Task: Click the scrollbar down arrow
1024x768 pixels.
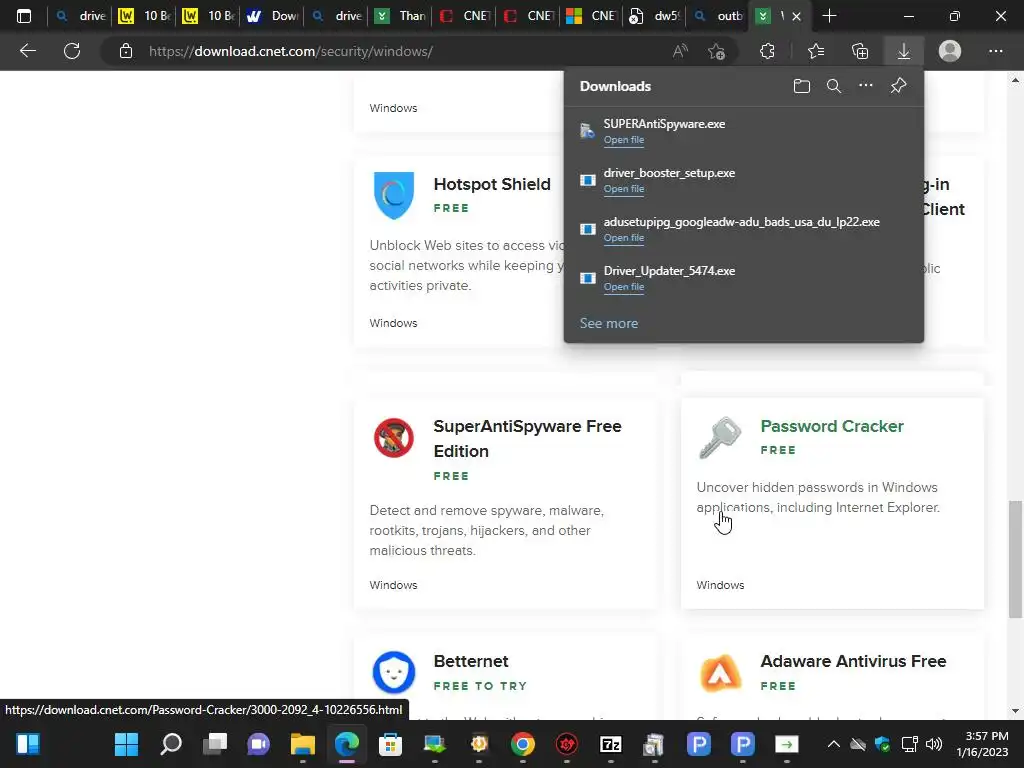Action: click(1015, 711)
